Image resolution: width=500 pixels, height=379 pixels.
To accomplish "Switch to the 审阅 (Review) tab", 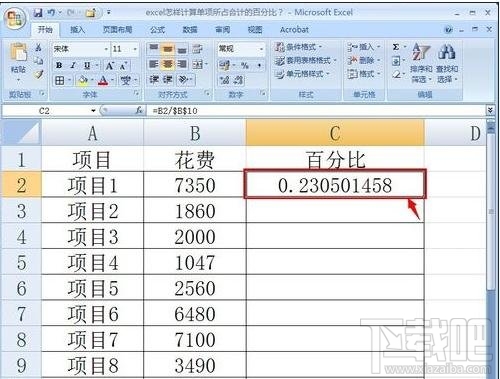I will [x=223, y=30].
